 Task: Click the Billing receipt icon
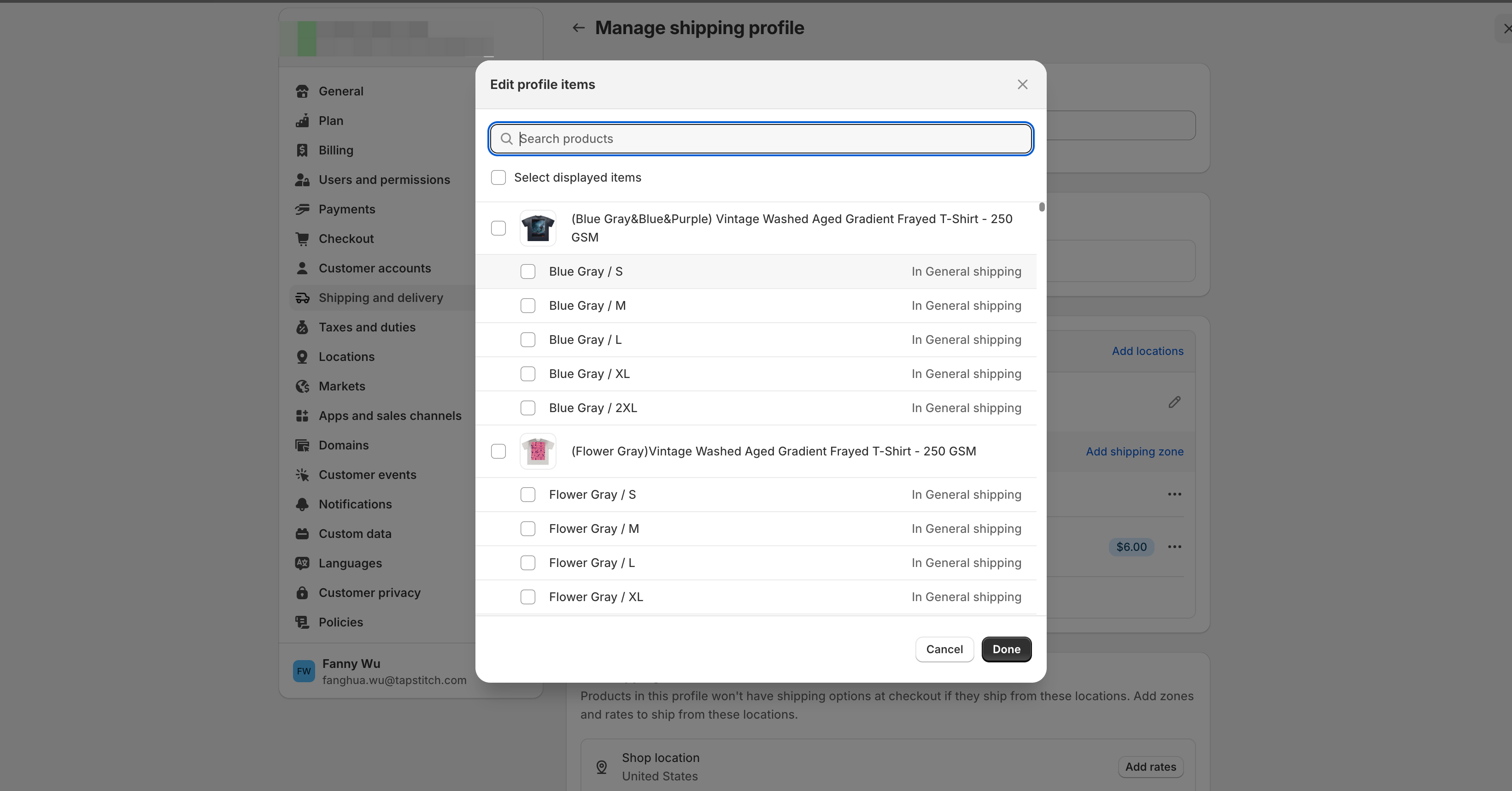[302, 150]
